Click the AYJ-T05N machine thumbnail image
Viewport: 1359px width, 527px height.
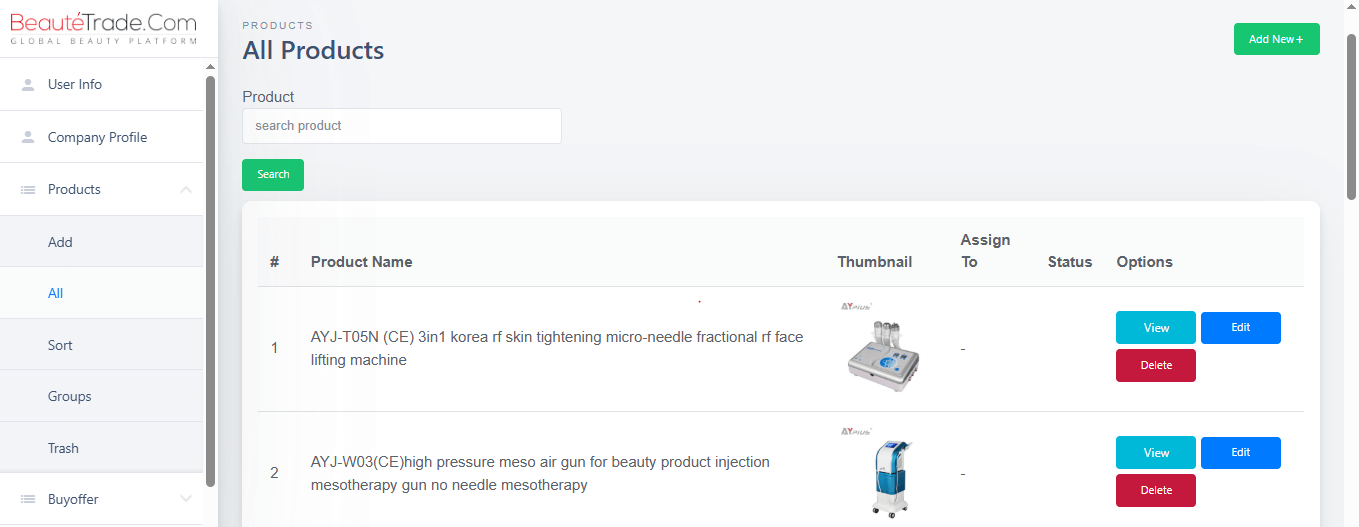click(882, 352)
